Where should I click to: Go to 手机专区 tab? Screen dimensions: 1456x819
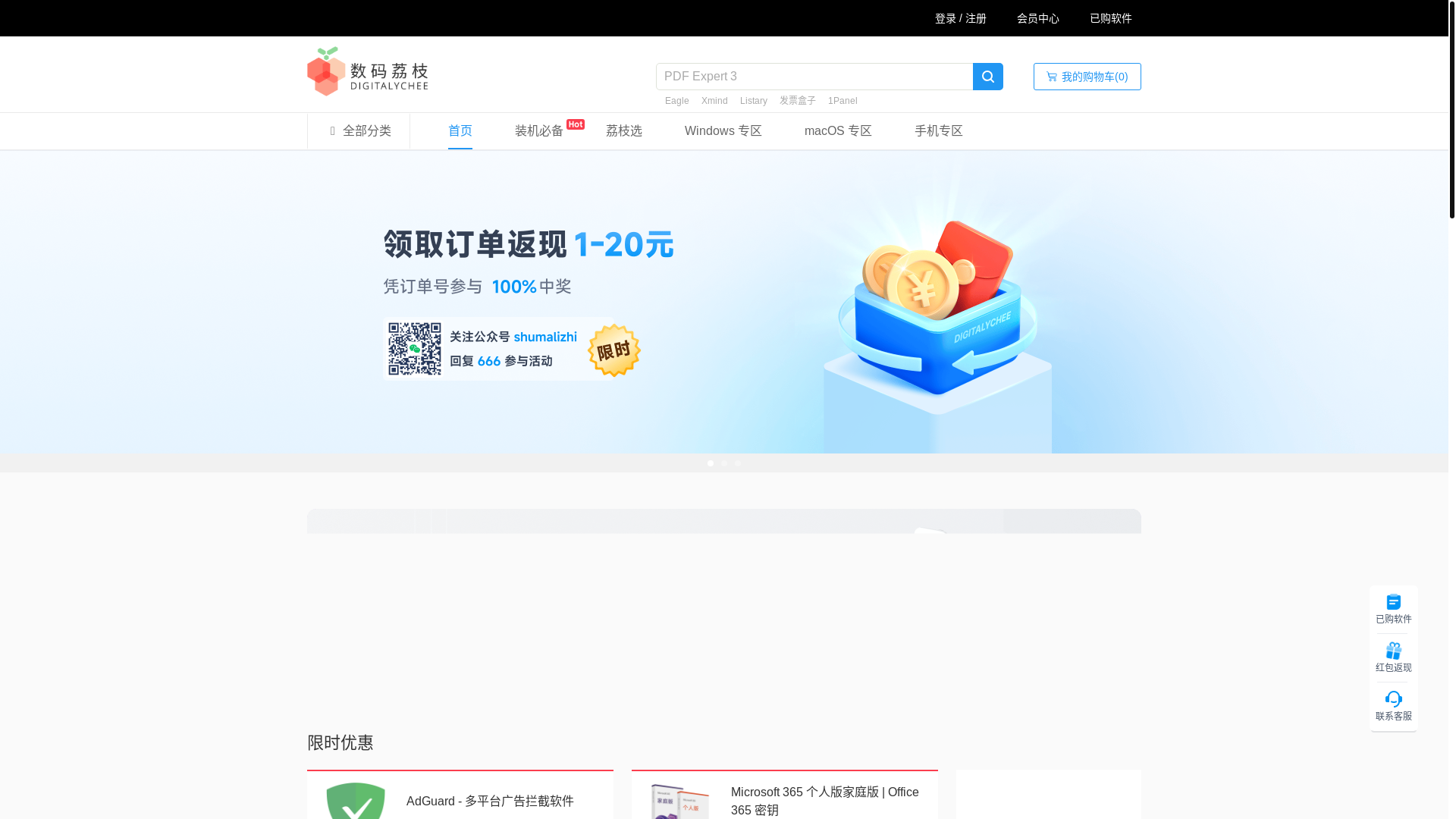tap(939, 131)
